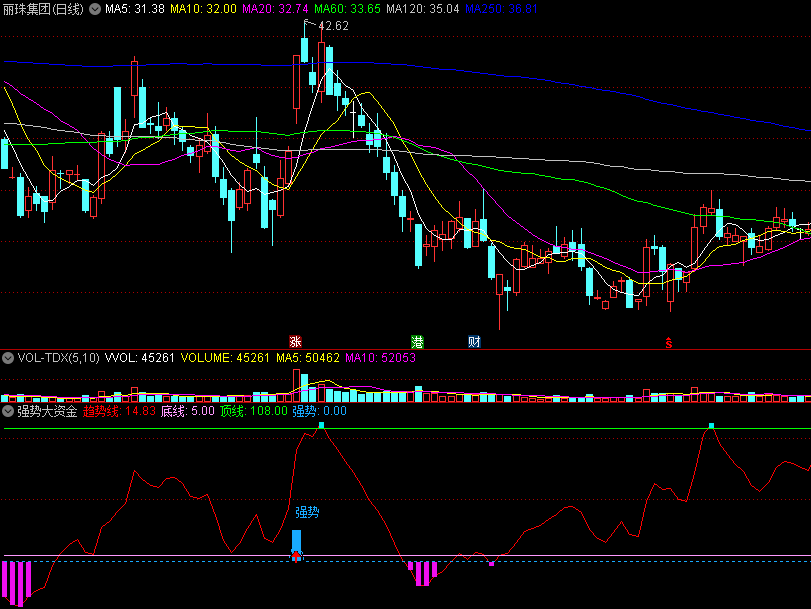Click the 42.62 high price label
Viewport: 811px width, 609px height.
334,26
